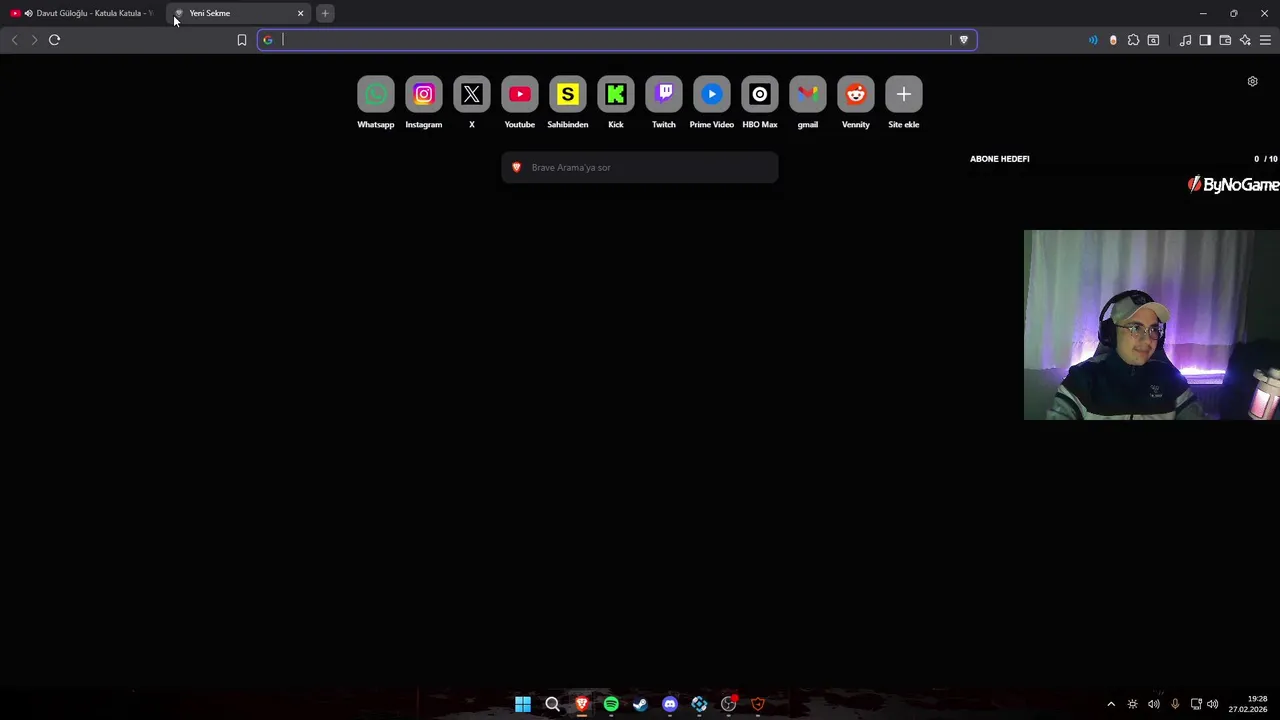Screen dimensions: 1280x720
Task: Expand hidden system tray icons chevron
Action: click(1110, 704)
